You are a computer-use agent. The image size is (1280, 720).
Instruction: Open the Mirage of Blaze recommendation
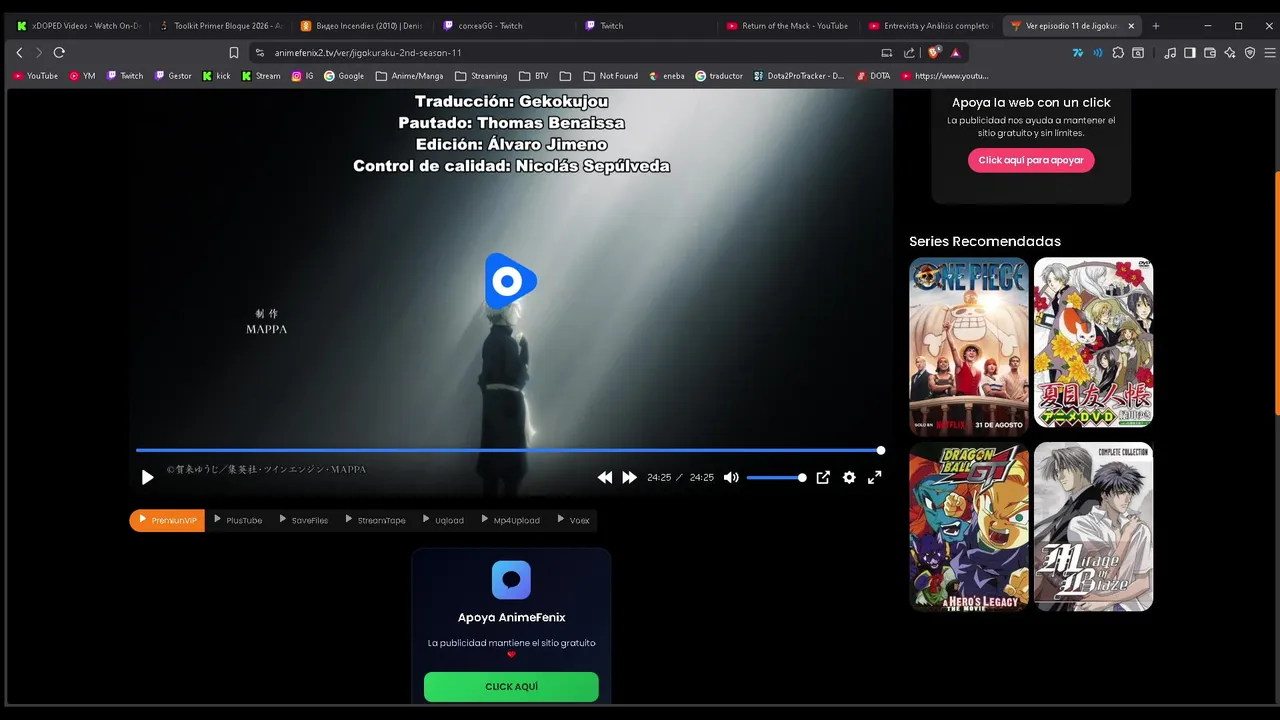coord(1093,526)
